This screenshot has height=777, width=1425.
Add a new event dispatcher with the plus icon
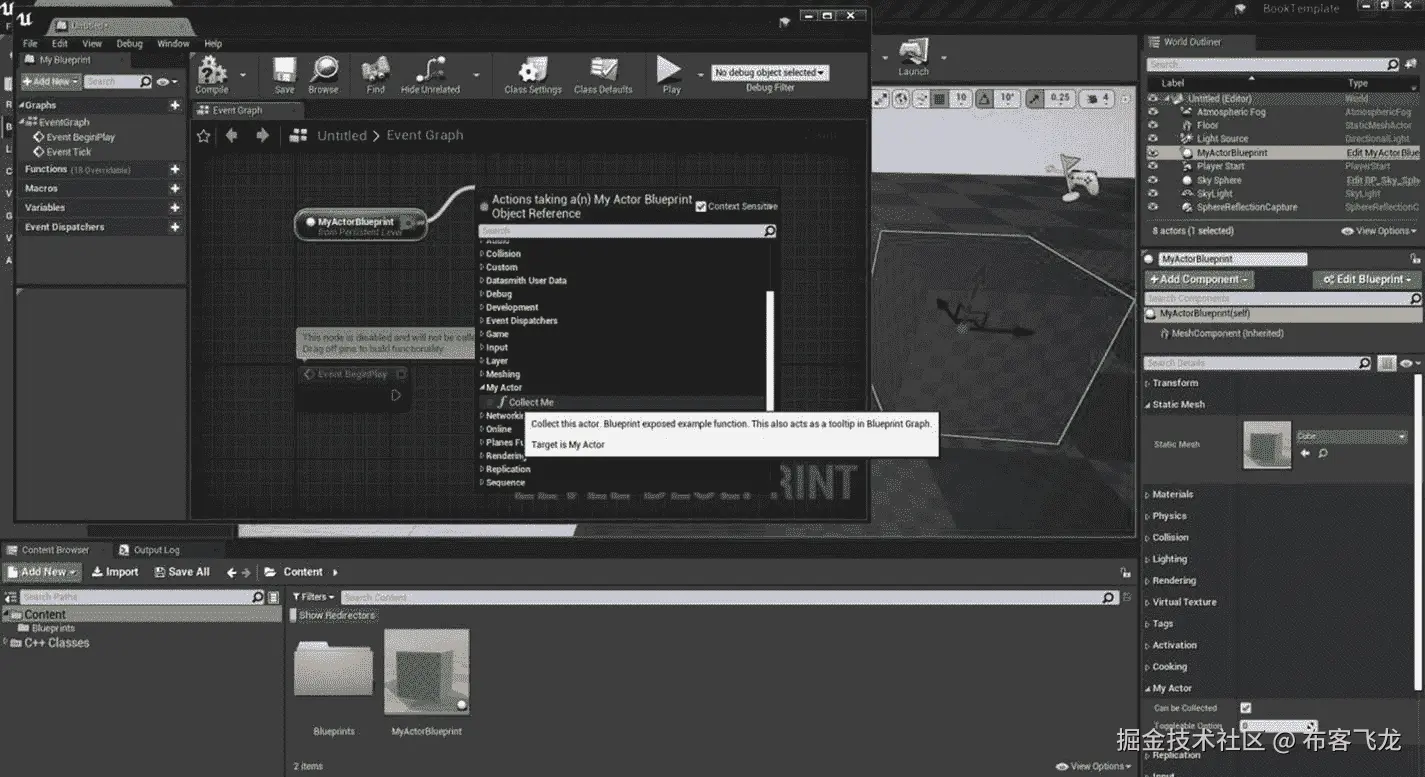(175, 227)
